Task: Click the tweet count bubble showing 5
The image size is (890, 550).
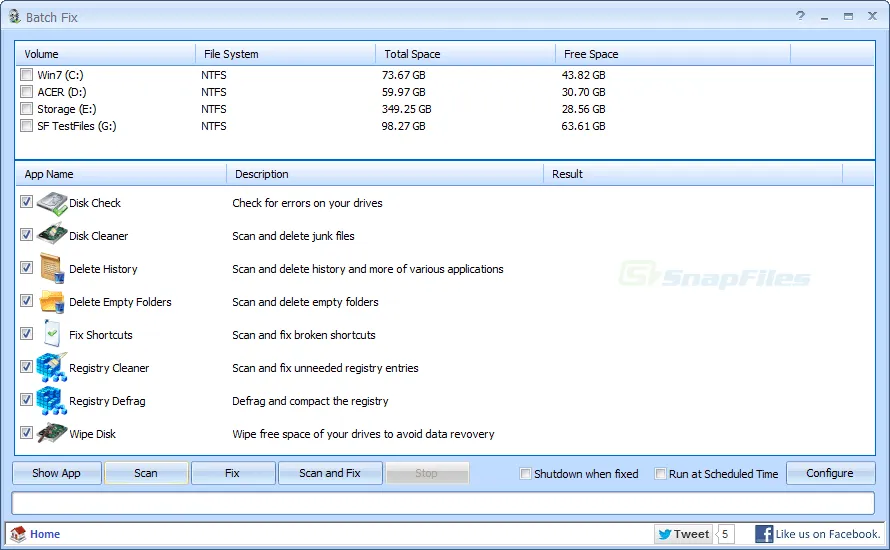Action: pos(725,534)
